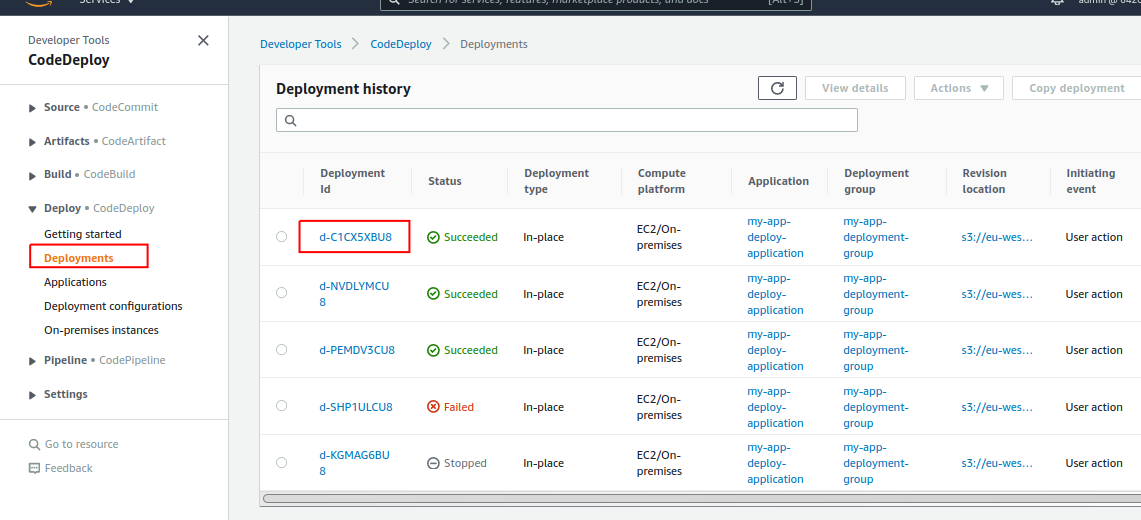Click the Go to resource search icon
This screenshot has height=520, width=1141.
click(x=35, y=444)
